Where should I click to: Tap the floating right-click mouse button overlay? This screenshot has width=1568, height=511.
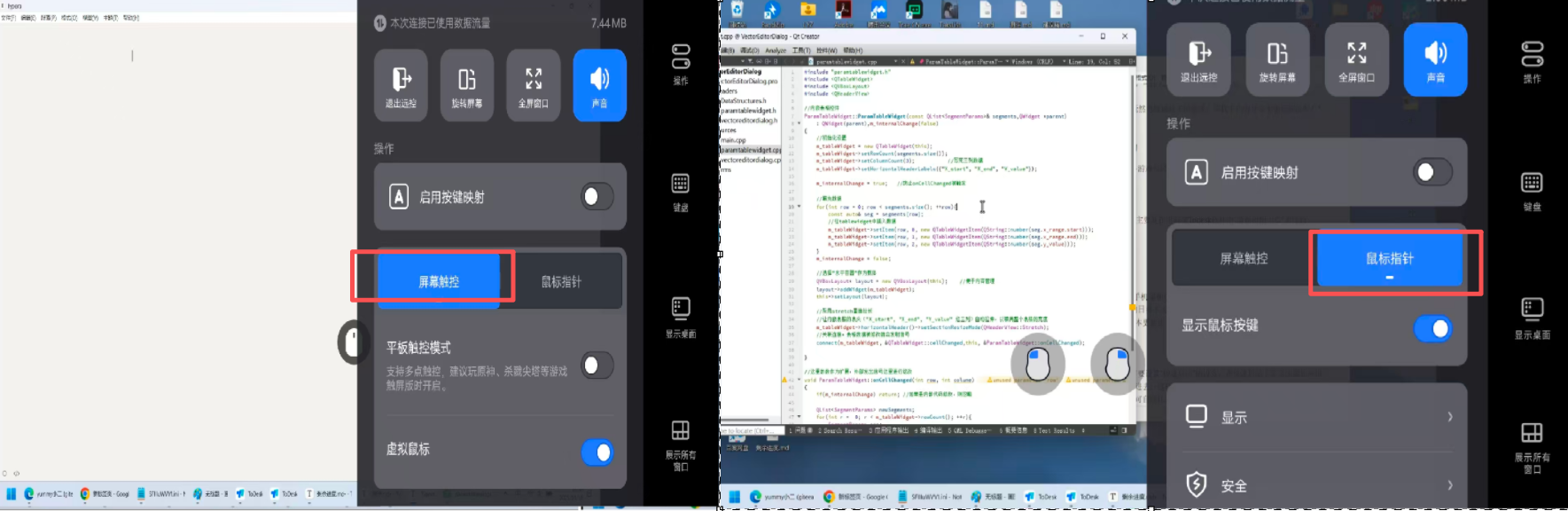point(1117,362)
